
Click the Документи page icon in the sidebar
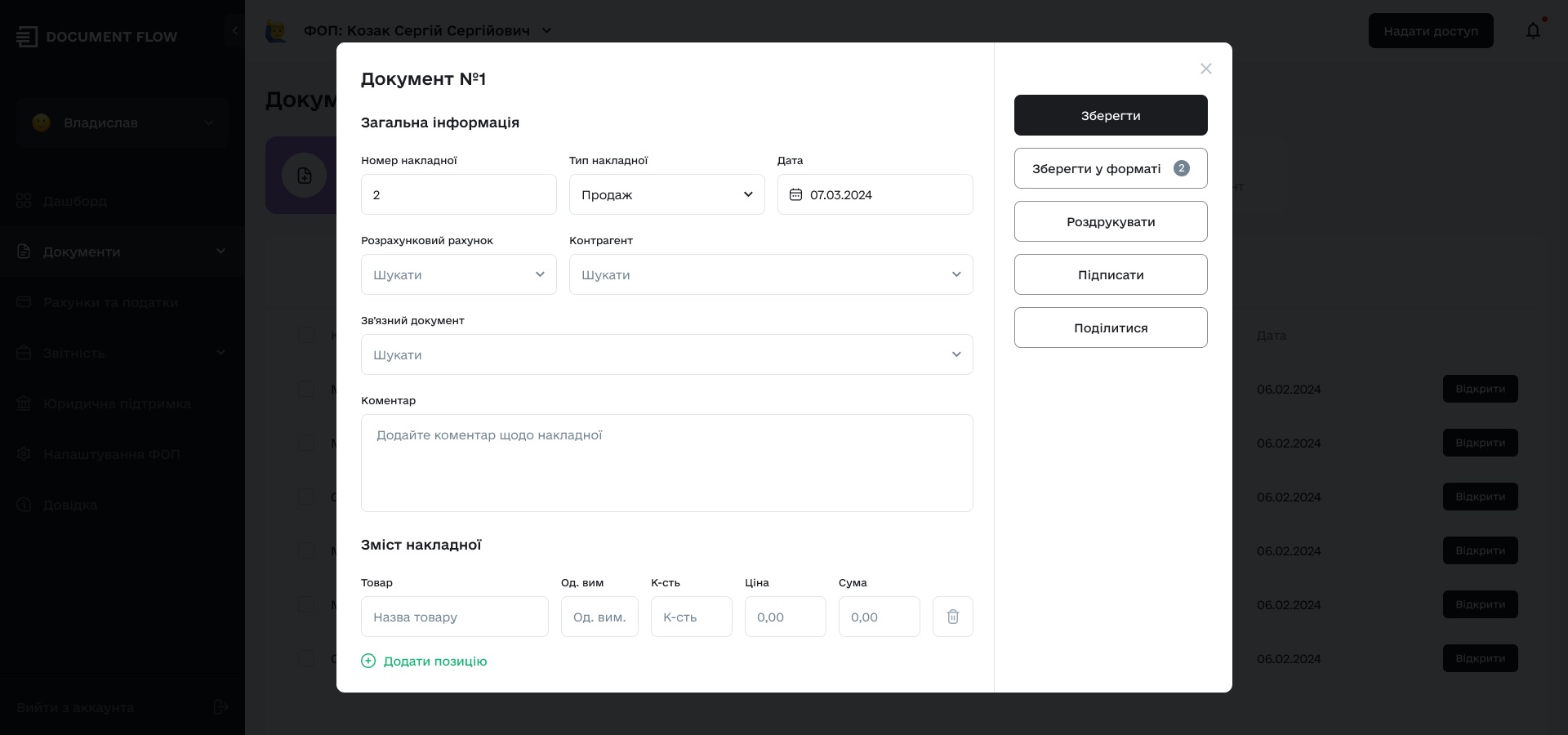24,252
